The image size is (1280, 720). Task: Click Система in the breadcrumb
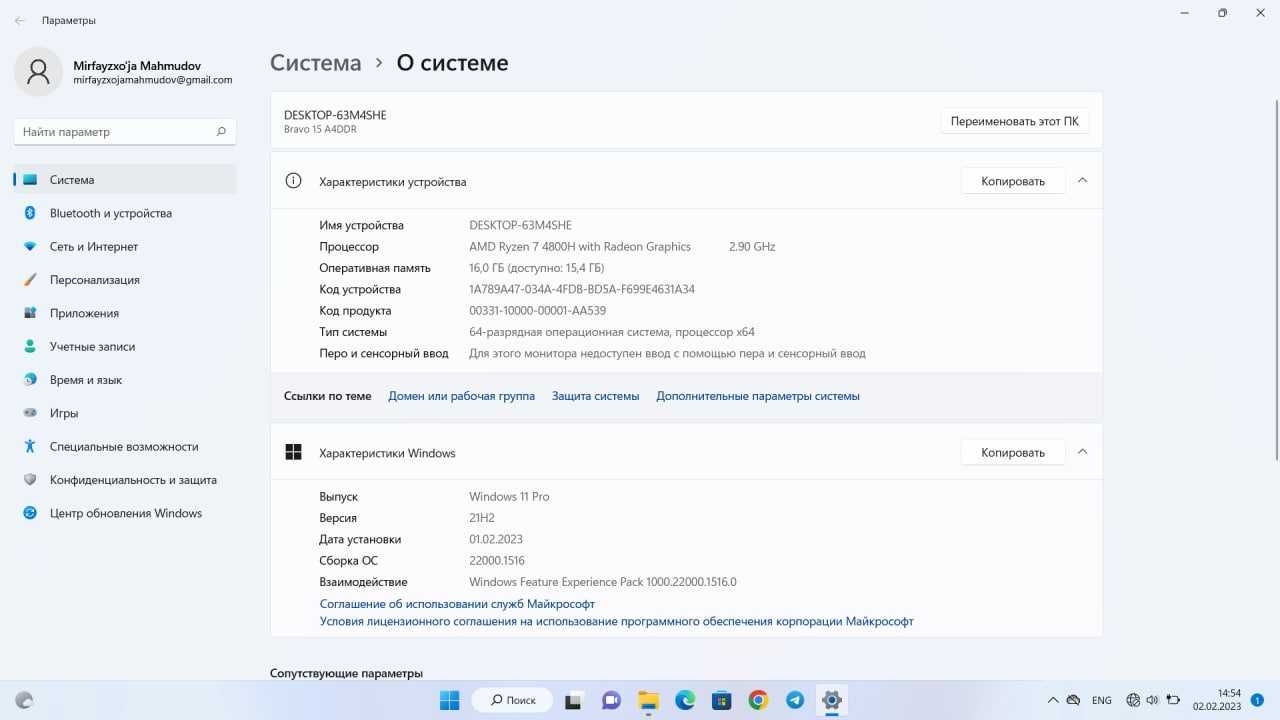point(316,63)
